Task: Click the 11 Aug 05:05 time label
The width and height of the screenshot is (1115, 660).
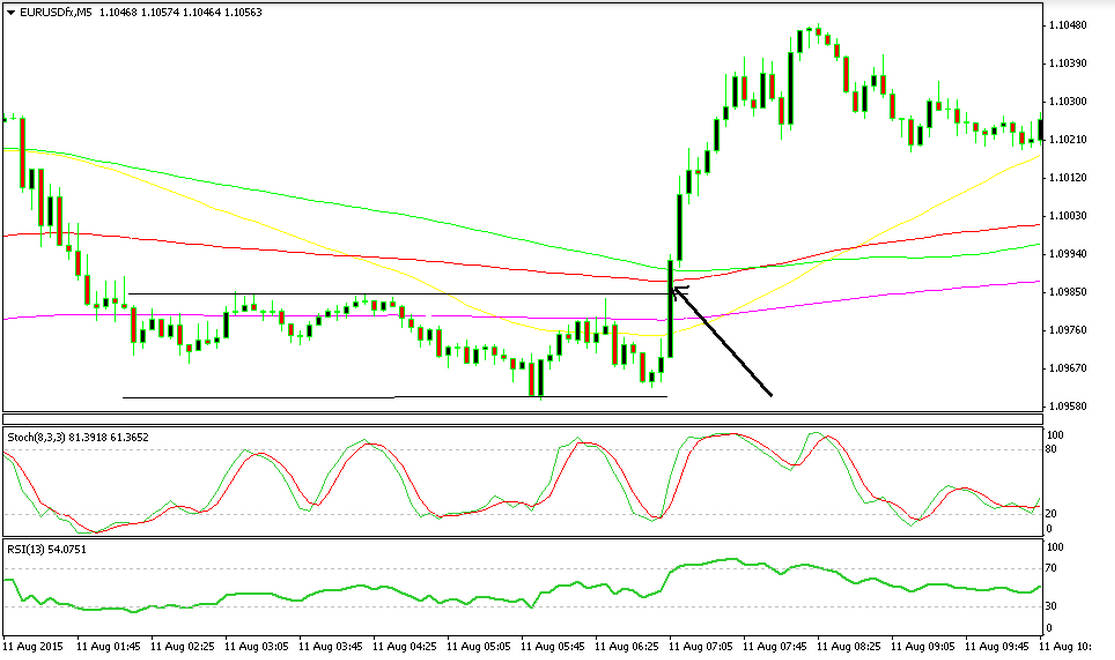Action: 479,646
